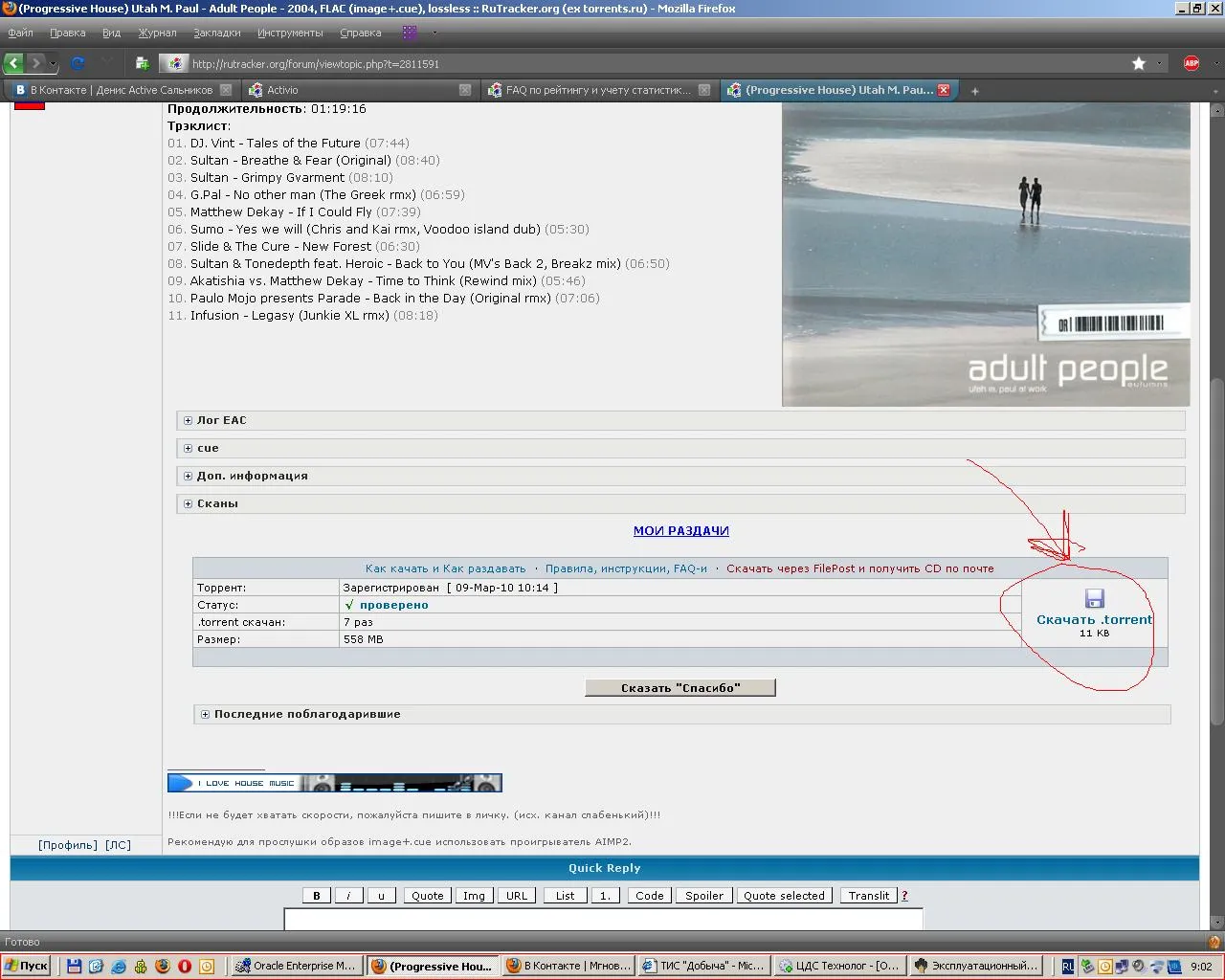Launch Opera from the quick launch bar
The width and height of the screenshot is (1225, 980).
coord(185,966)
